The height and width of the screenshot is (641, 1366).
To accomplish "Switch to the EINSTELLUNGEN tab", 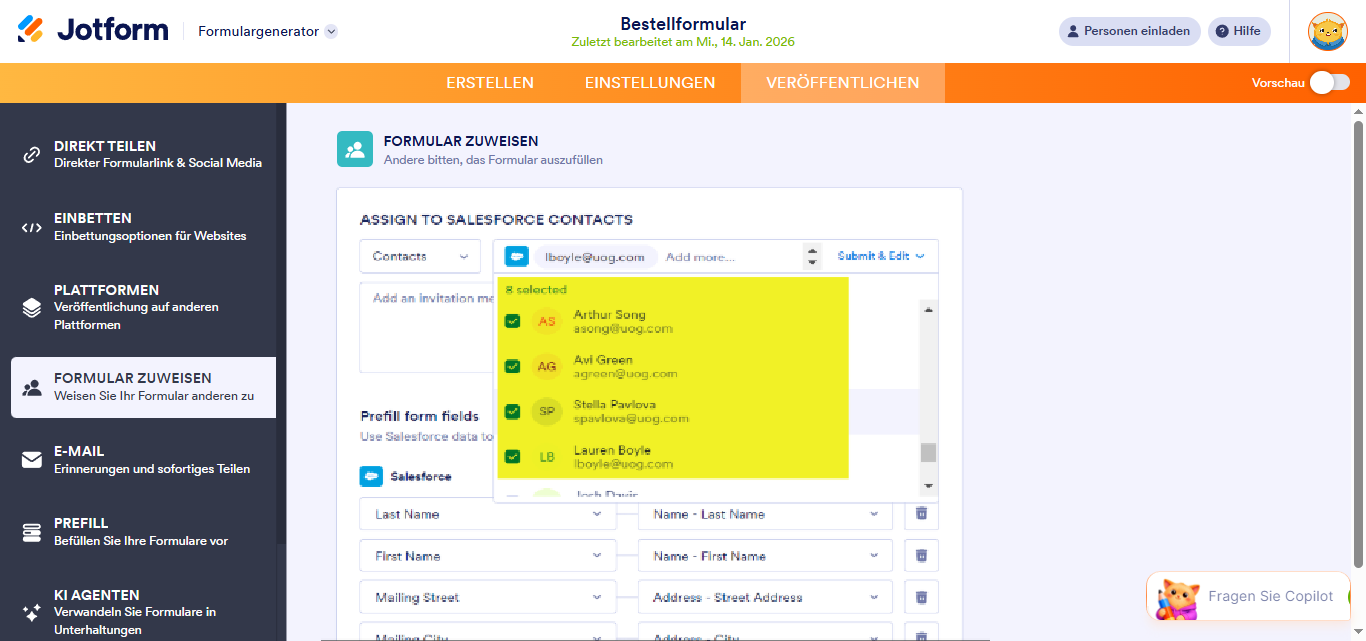I will point(650,83).
